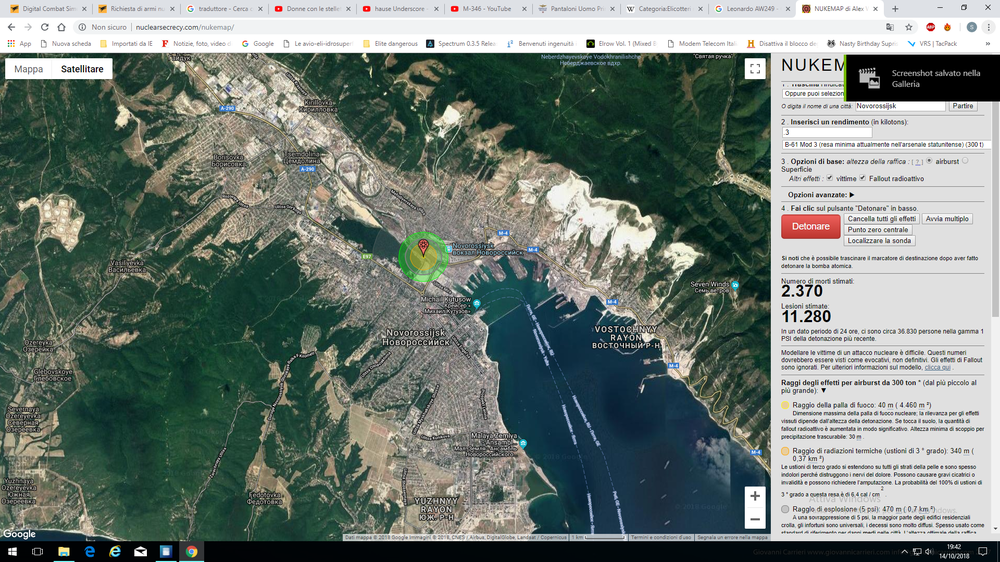
Task: Open the altezza della raffica help link
Action: 917,162
